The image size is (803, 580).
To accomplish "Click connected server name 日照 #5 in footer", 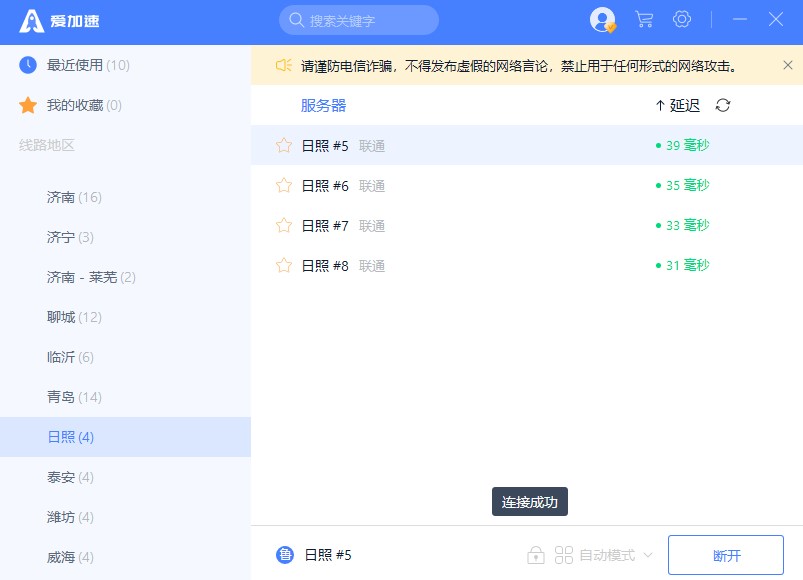I will point(328,555).
